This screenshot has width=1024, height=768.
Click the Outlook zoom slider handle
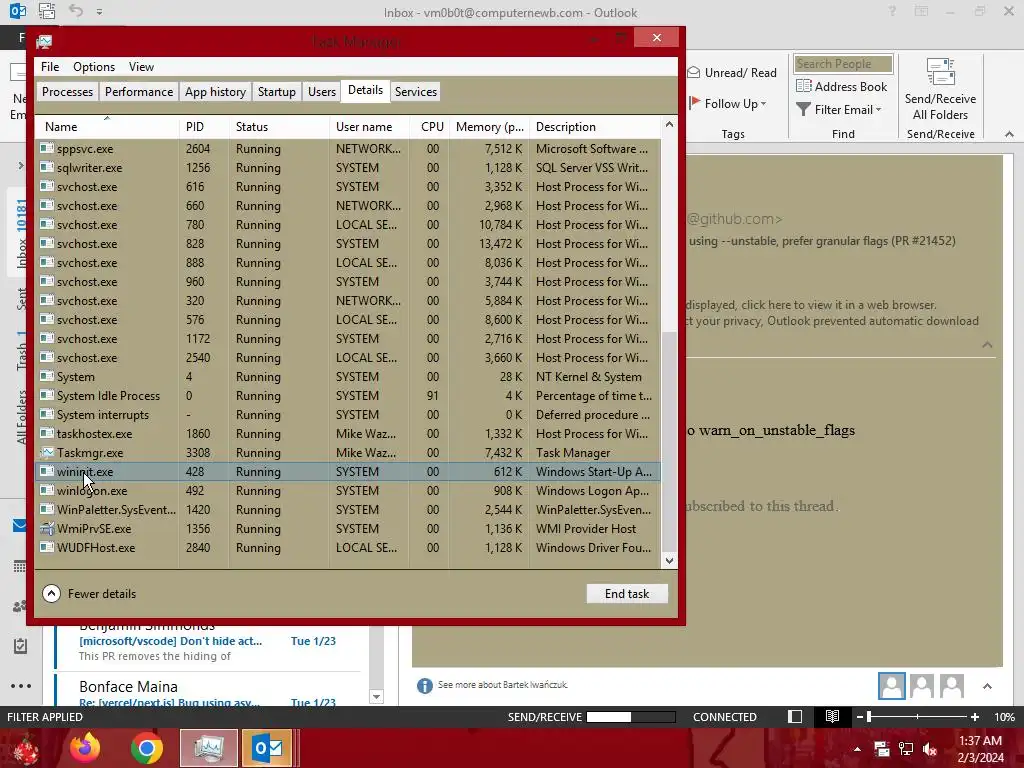click(869, 716)
